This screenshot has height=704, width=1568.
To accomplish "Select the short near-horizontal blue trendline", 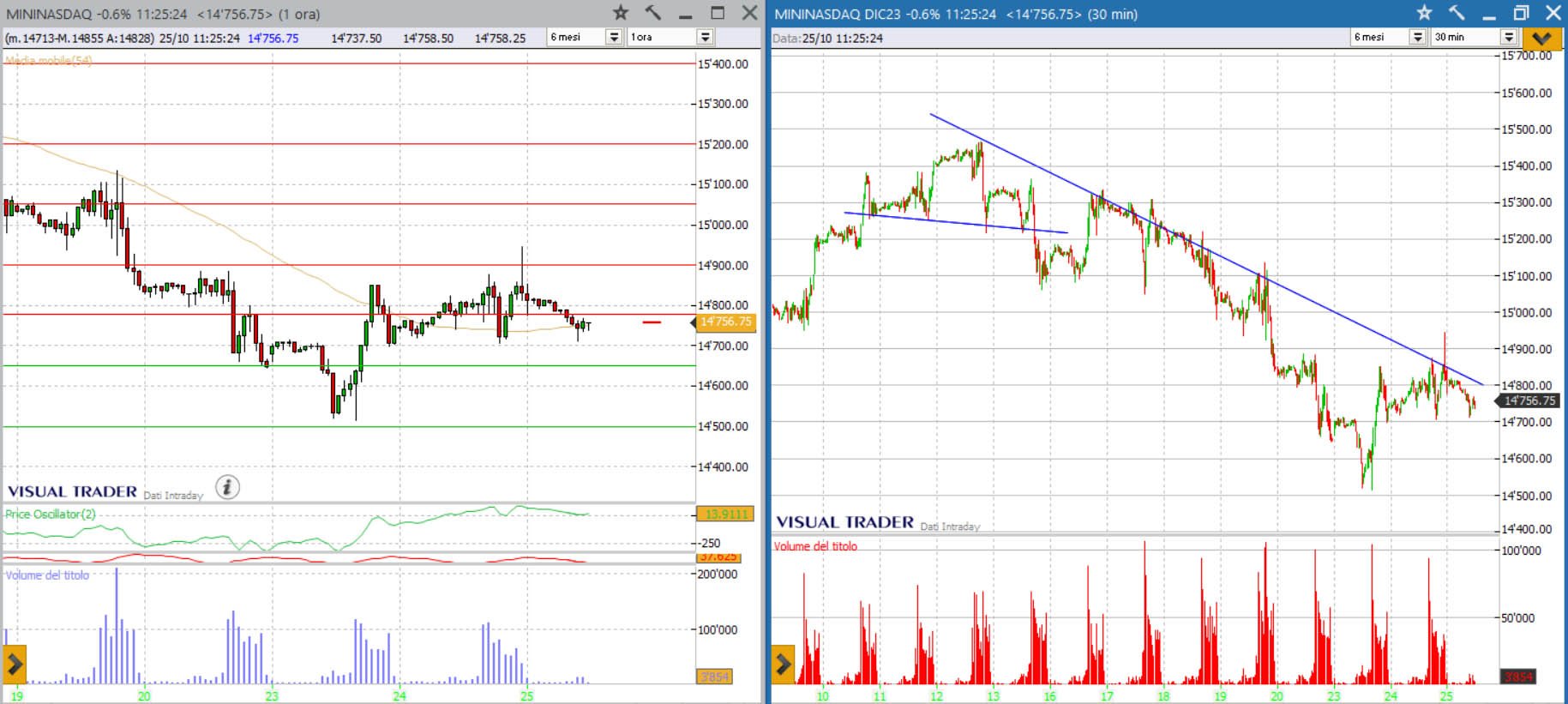I will (x=956, y=222).
